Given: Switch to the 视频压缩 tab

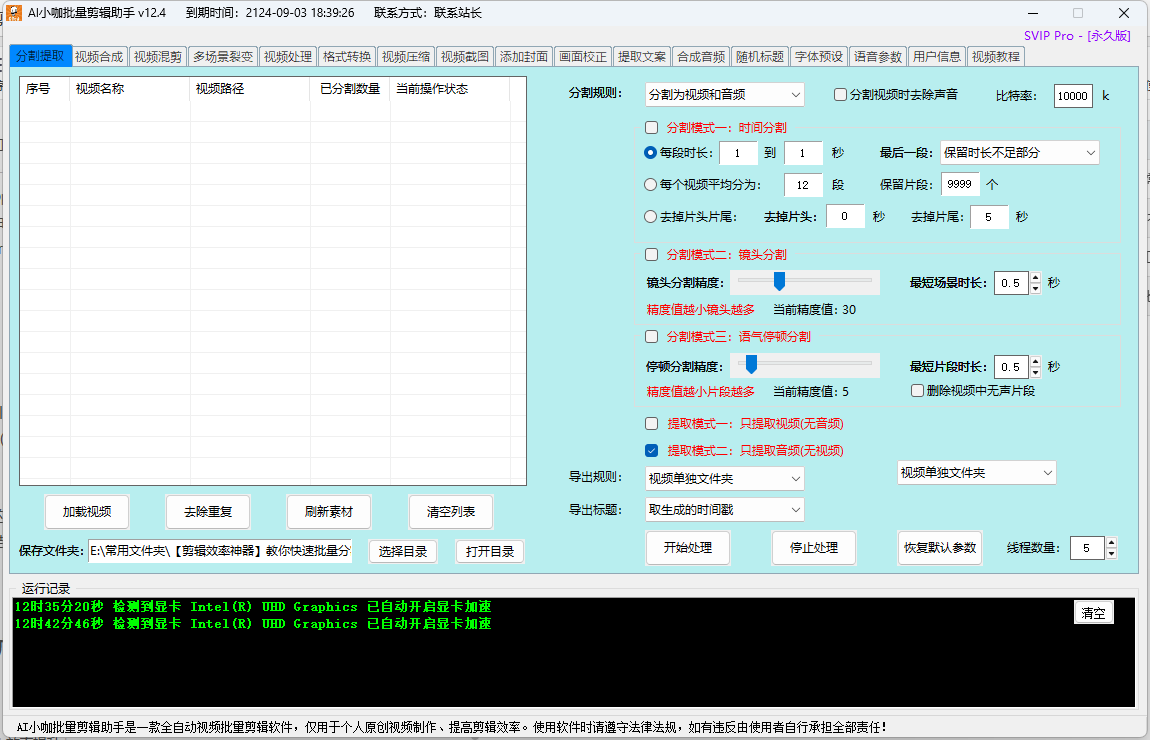Looking at the screenshot, I should [x=406, y=56].
